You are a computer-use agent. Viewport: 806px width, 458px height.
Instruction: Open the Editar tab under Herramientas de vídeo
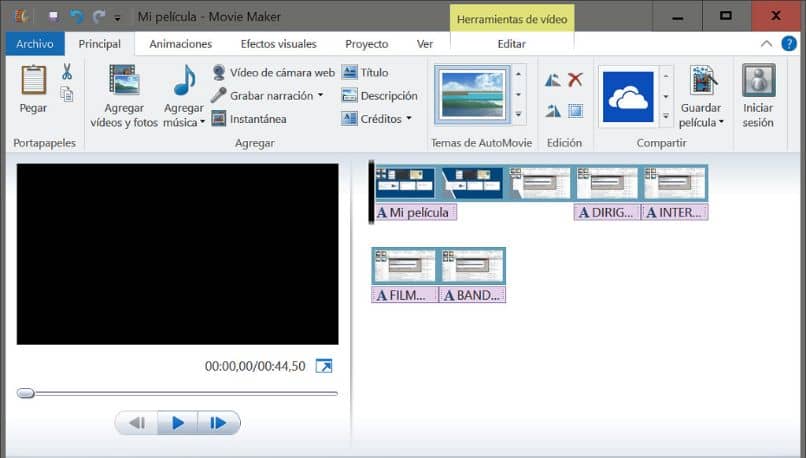pos(511,44)
